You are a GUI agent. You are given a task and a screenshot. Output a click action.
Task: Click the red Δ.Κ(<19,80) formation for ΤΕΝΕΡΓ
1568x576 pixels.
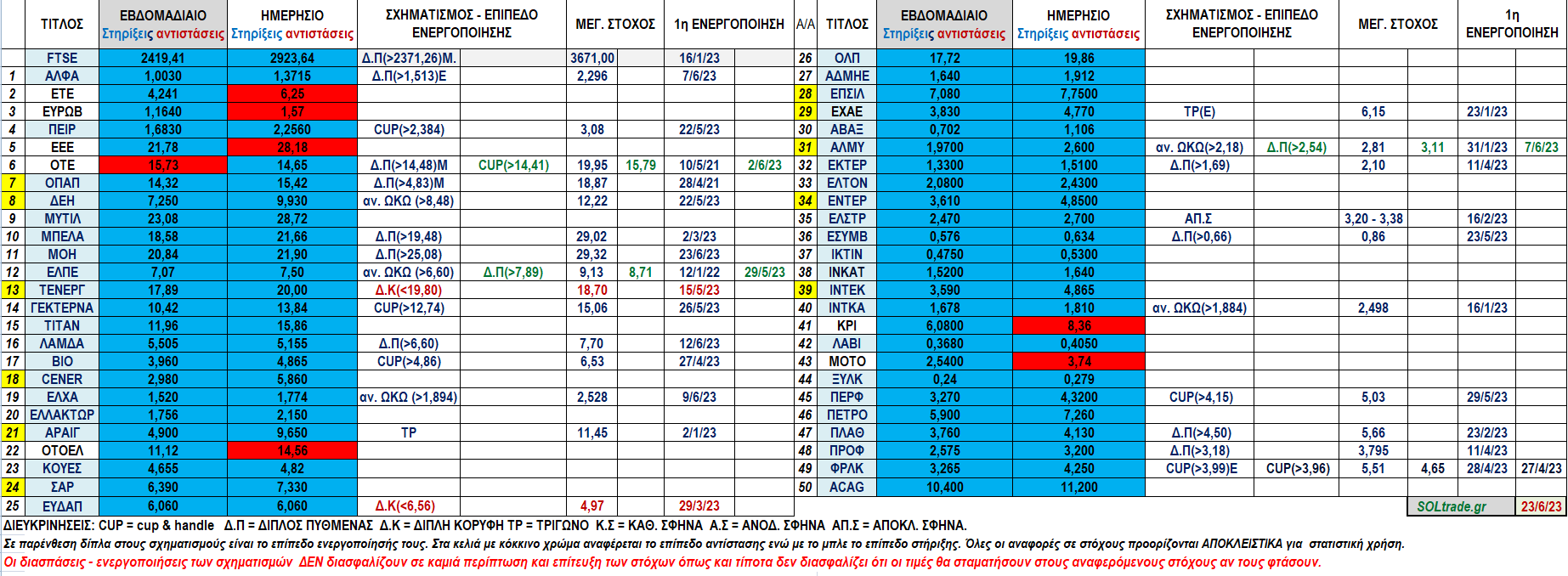(409, 290)
